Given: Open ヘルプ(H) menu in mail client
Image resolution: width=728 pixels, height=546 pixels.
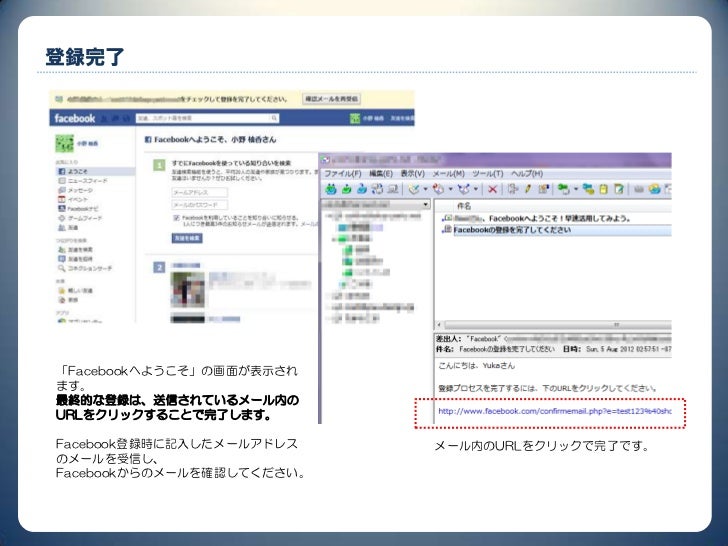Looking at the screenshot, I should coord(527,174).
